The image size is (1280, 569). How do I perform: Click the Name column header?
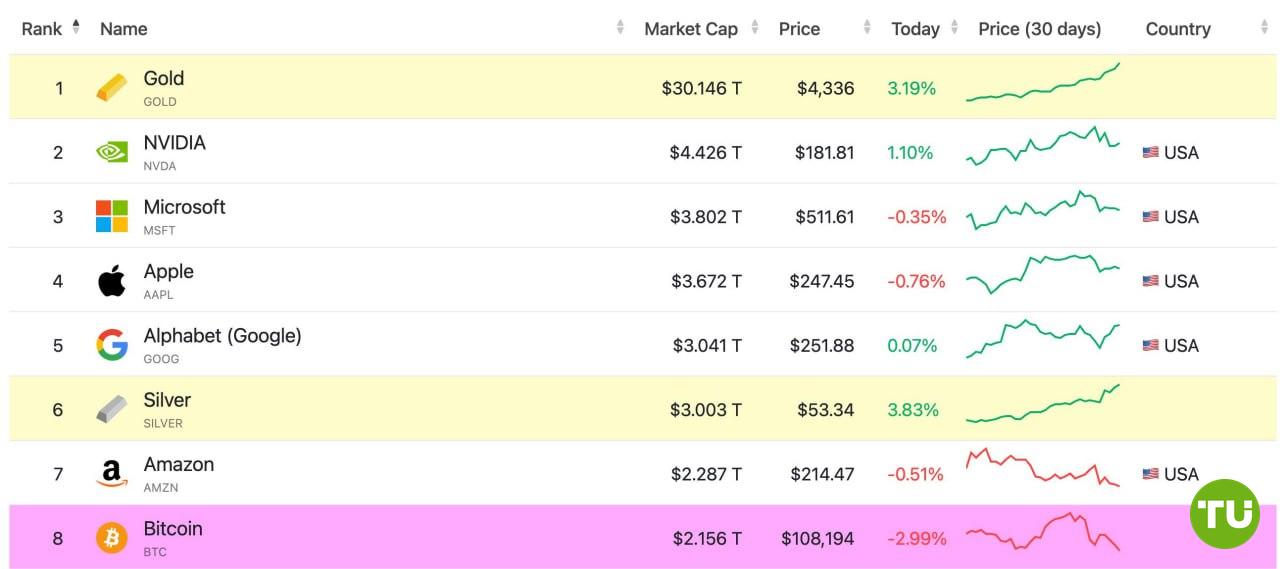tap(124, 29)
